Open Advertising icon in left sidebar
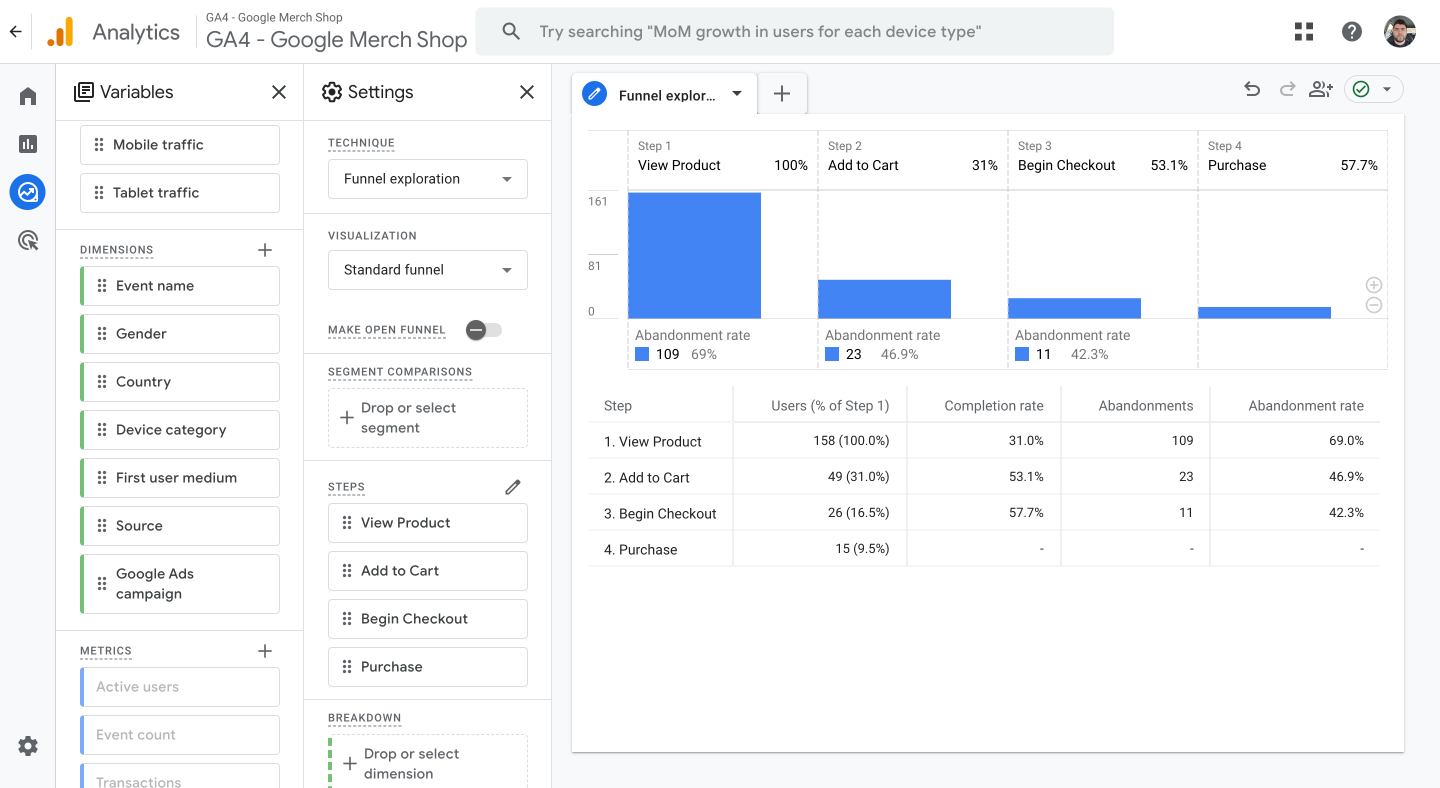 point(28,240)
